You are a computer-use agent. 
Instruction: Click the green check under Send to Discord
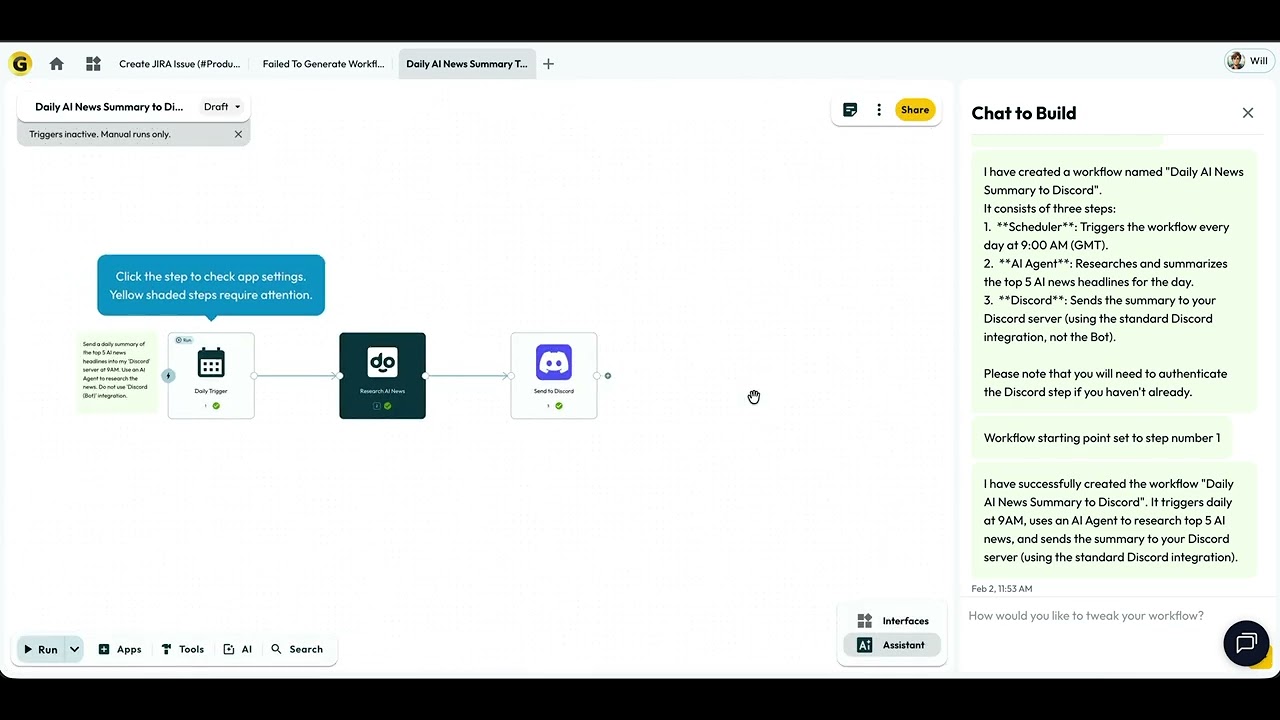(x=558, y=406)
